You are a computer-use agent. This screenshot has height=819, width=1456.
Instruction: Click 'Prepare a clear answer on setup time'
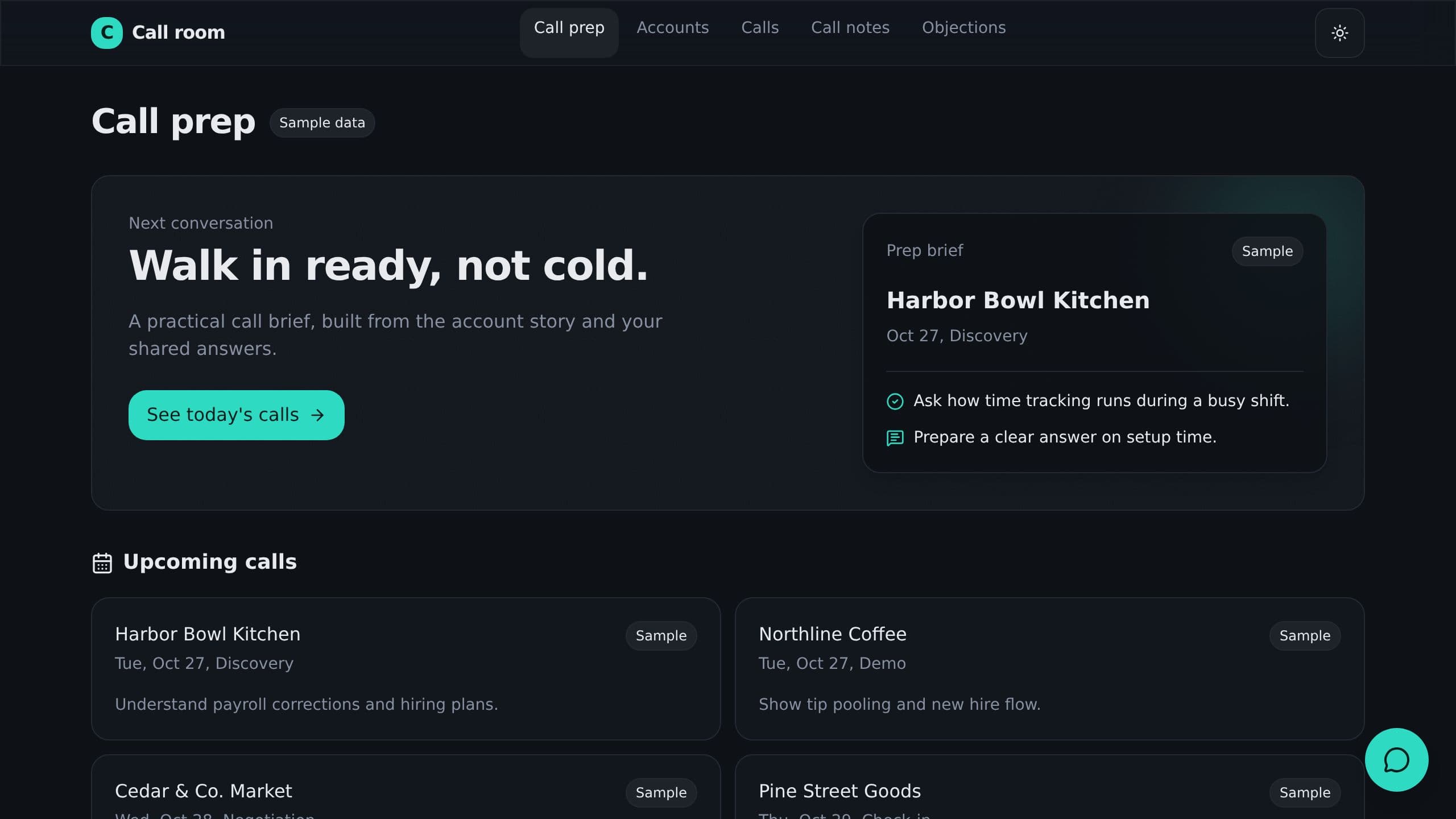(x=1065, y=437)
